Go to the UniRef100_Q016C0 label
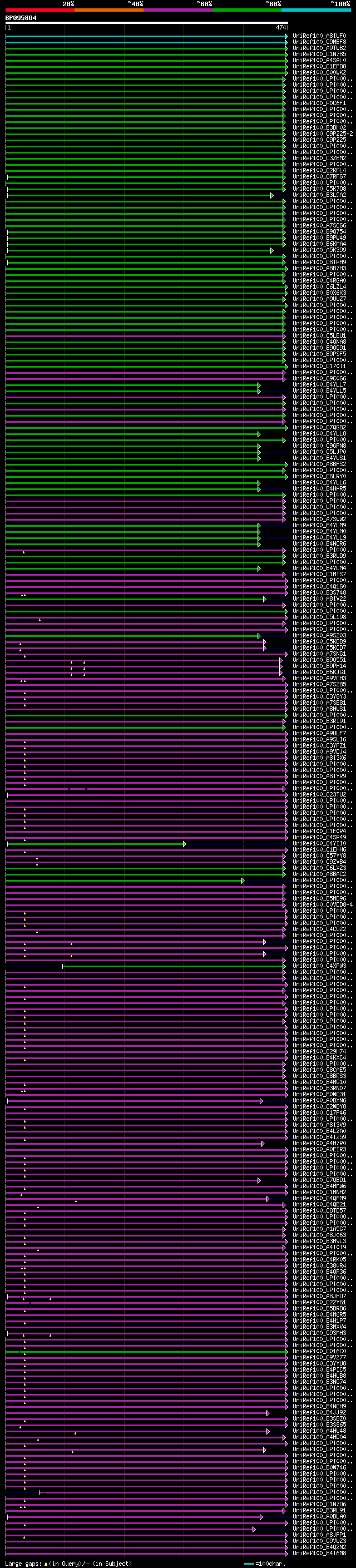The width and height of the screenshot is (356, 1568). pos(319,1351)
